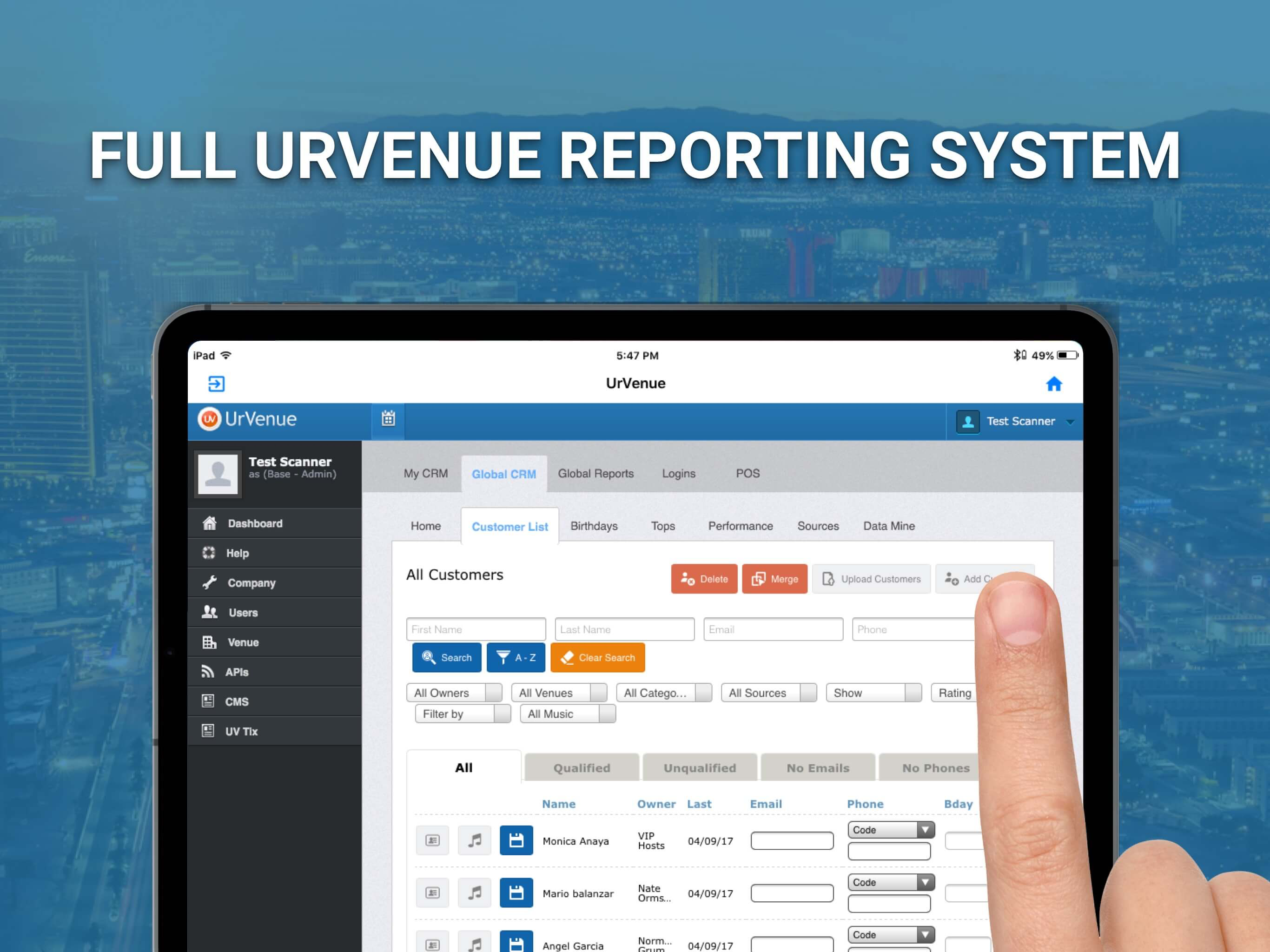This screenshot has height=952, width=1270.
Task: Open APIs feed item in sidebar
Action: coord(237,672)
